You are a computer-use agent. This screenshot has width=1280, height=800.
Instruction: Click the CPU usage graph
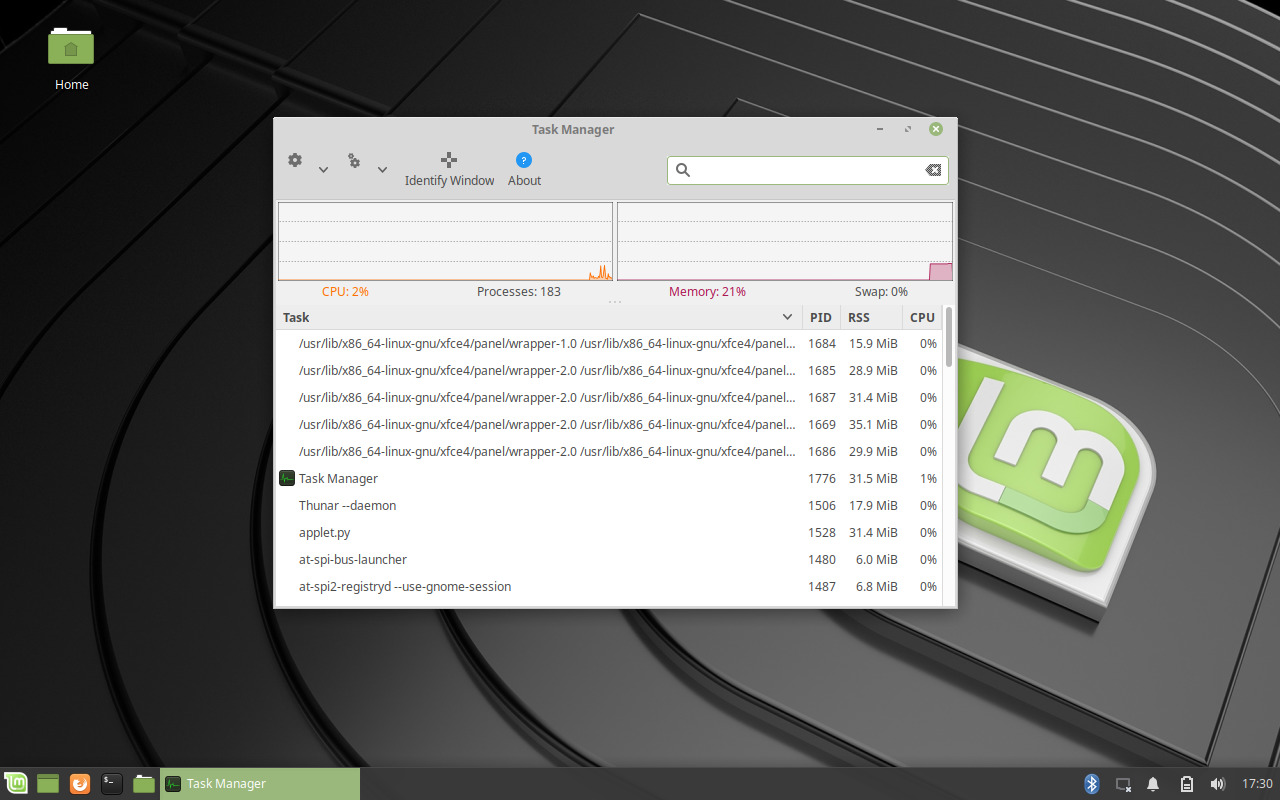(445, 240)
